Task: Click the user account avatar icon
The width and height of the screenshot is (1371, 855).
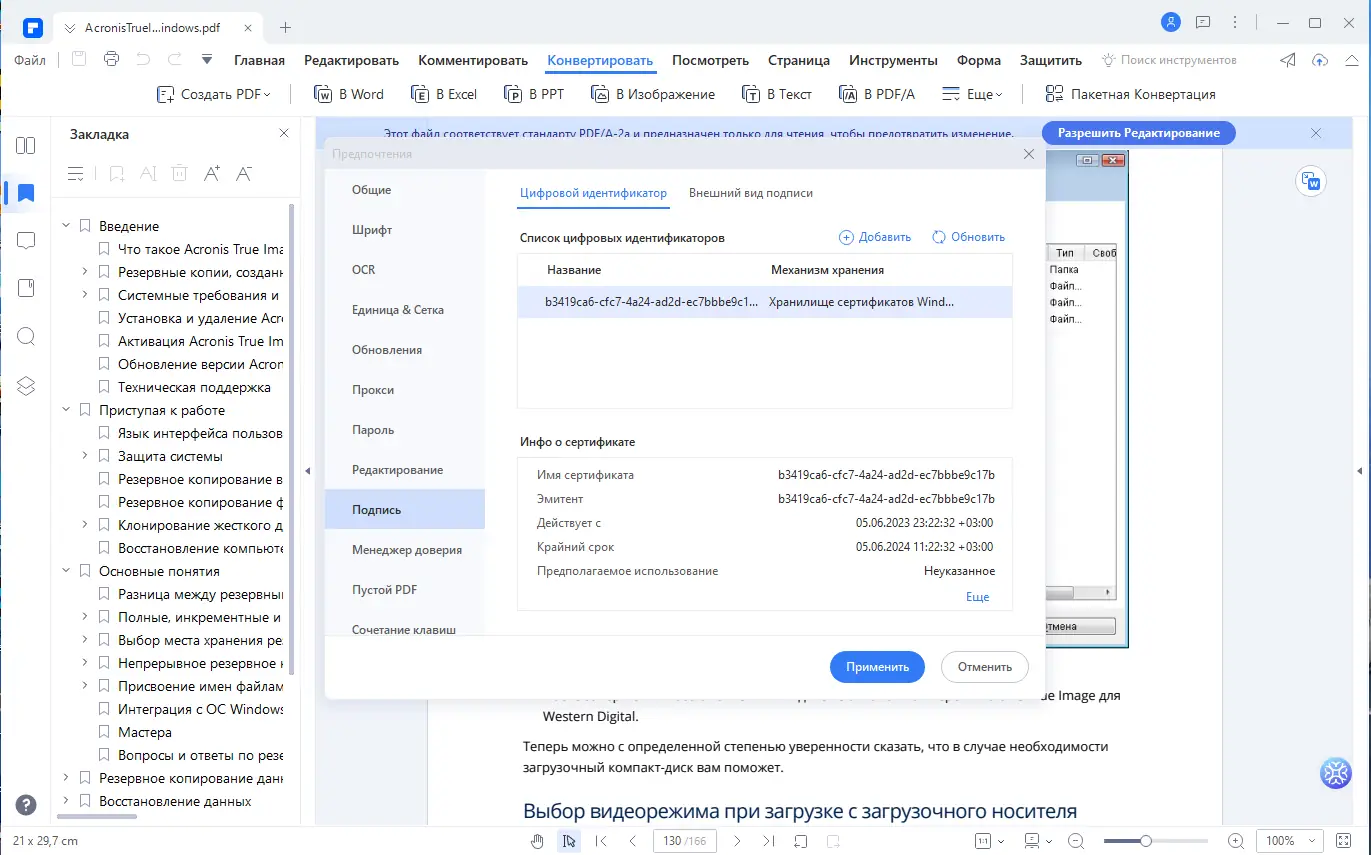Action: 1170,22
